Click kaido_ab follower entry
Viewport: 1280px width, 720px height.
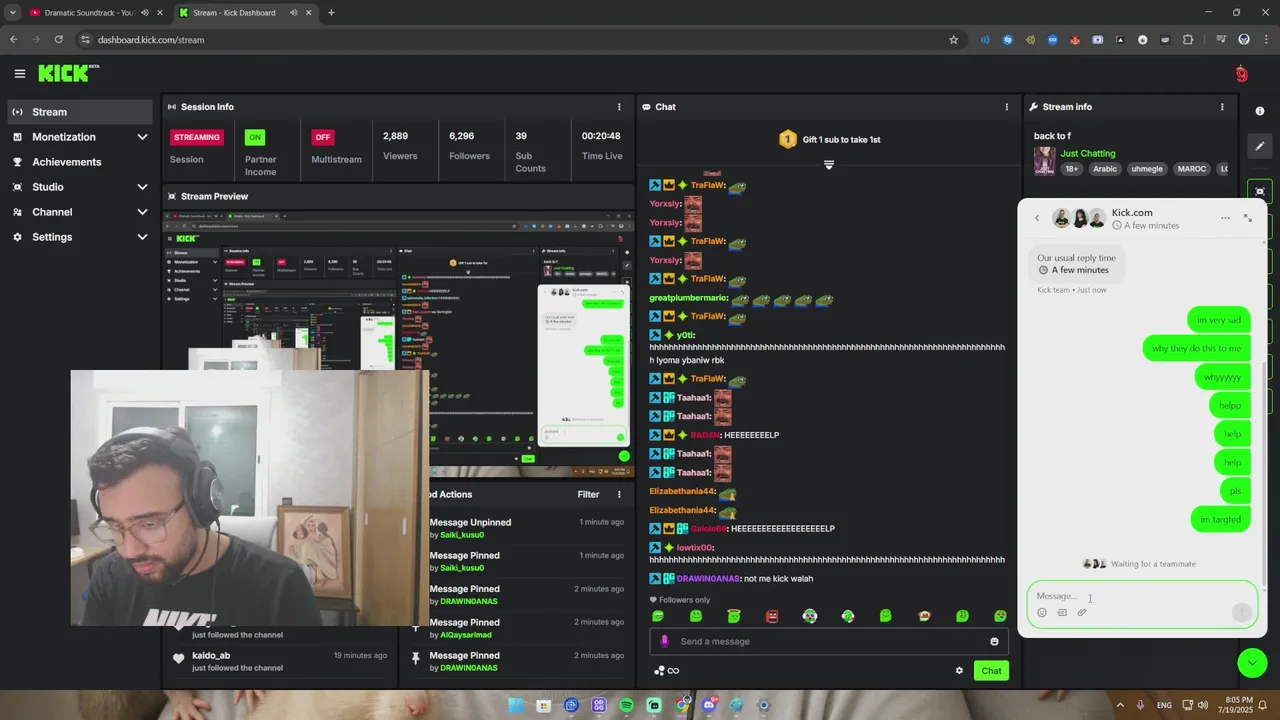(280, 661)
